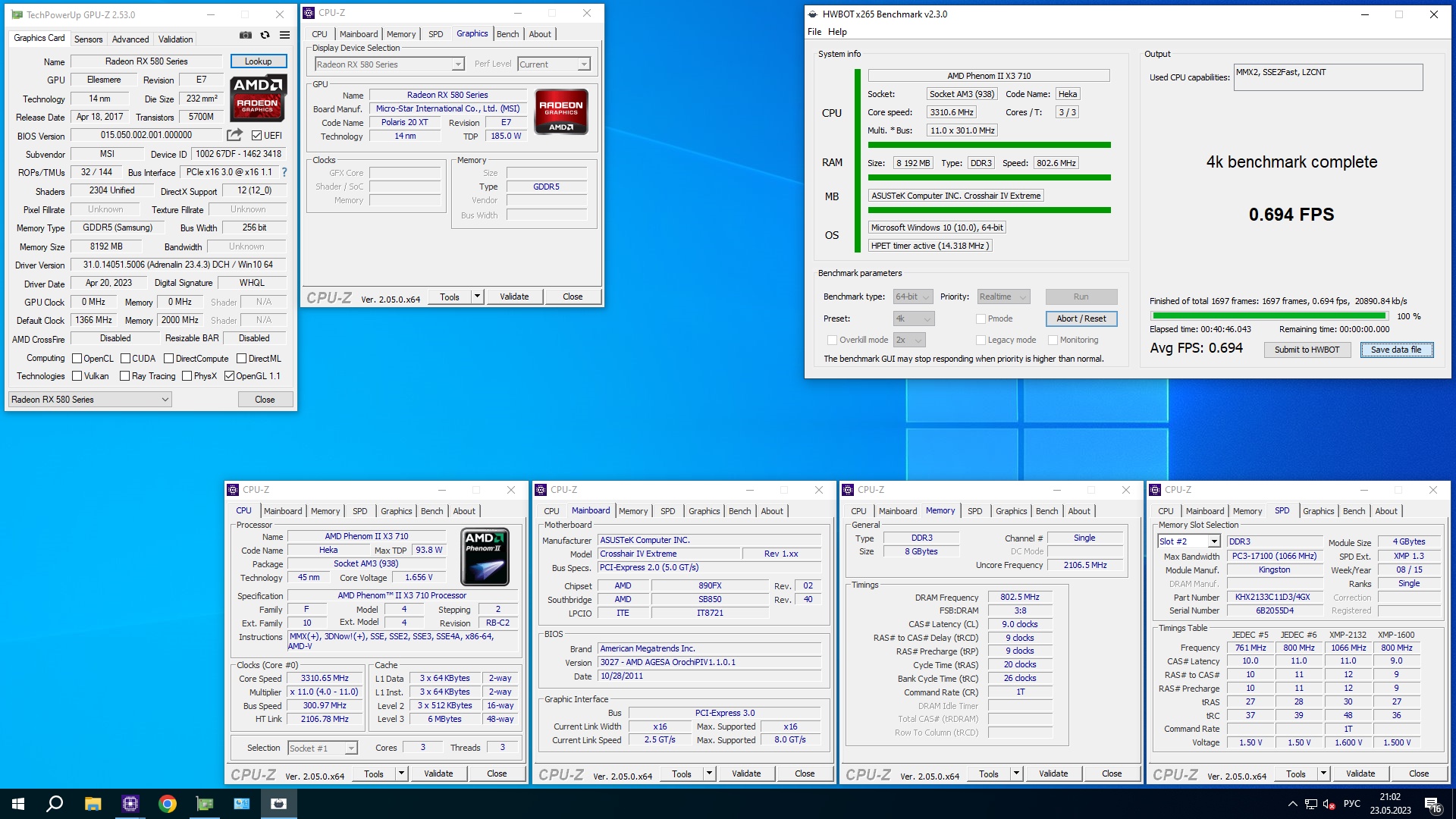The height and width of the screenshot is (819, 1456).
Task: Toggle the OpenGL 1.1 checkbox
Action: click(229, 376)
